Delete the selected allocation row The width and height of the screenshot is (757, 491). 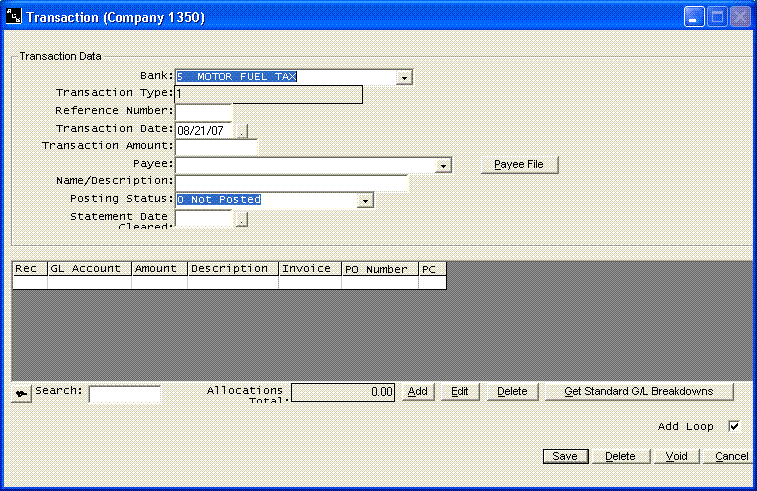click(x=512, y=392)
